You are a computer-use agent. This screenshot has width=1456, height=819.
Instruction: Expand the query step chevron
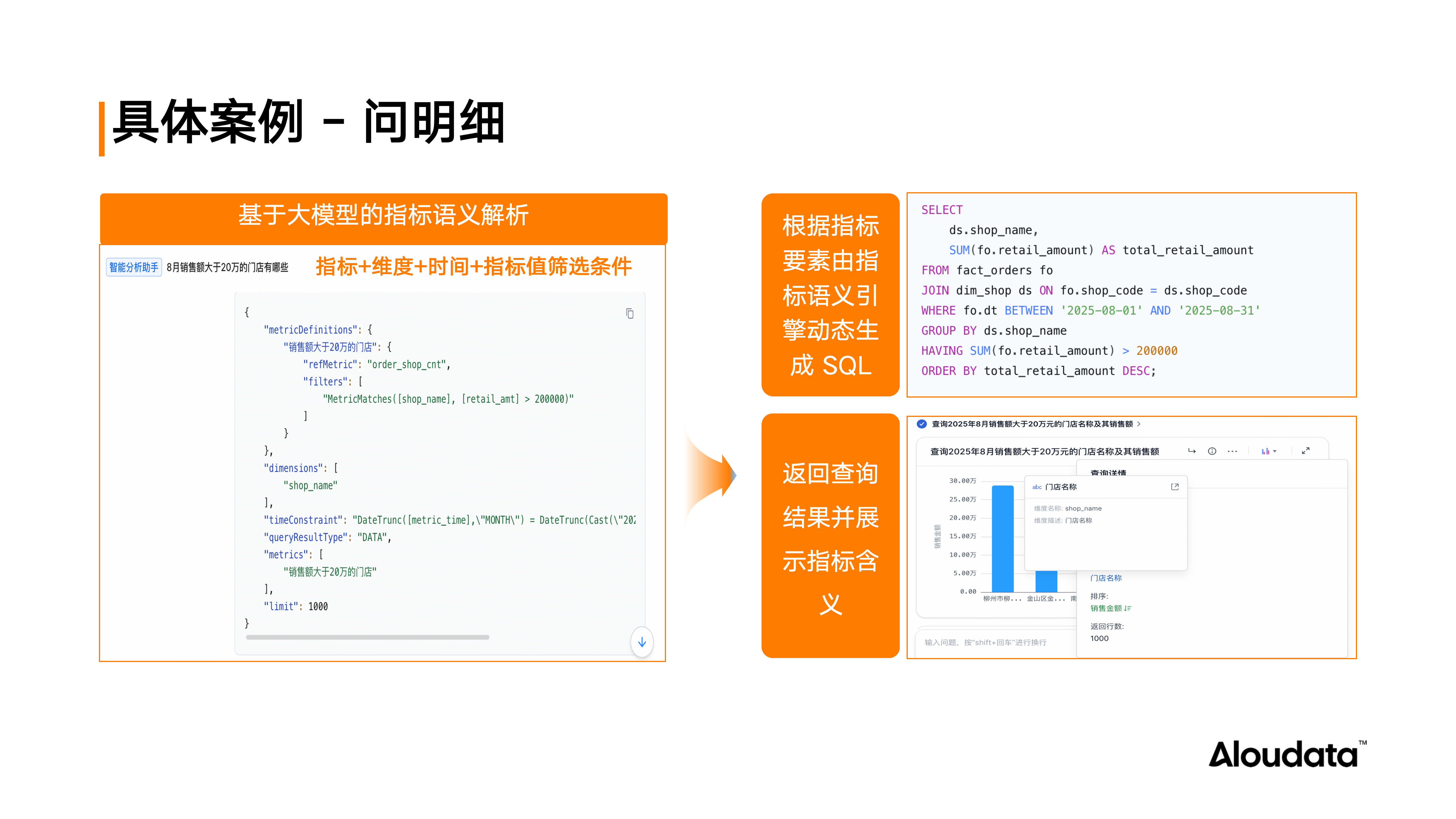[x=1138, y=424]
